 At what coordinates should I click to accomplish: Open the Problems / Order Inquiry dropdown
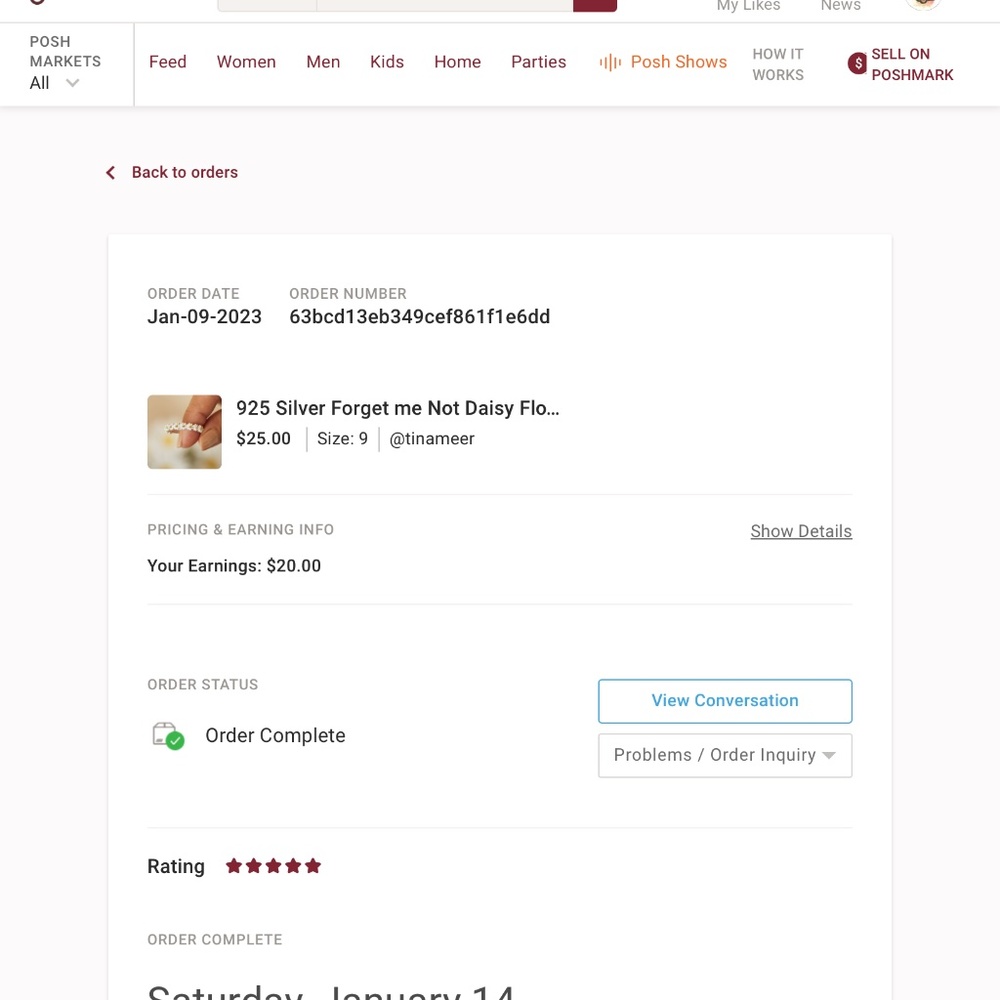coord(724,755)
